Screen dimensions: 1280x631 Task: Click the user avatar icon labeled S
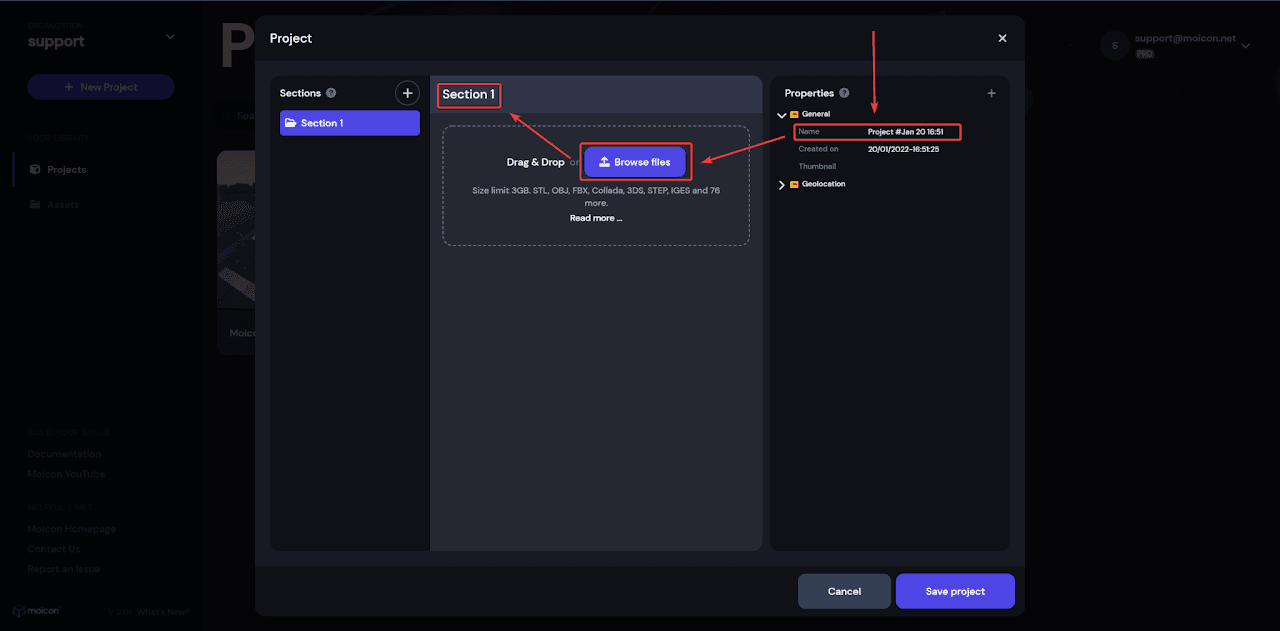click(1115, 45)
